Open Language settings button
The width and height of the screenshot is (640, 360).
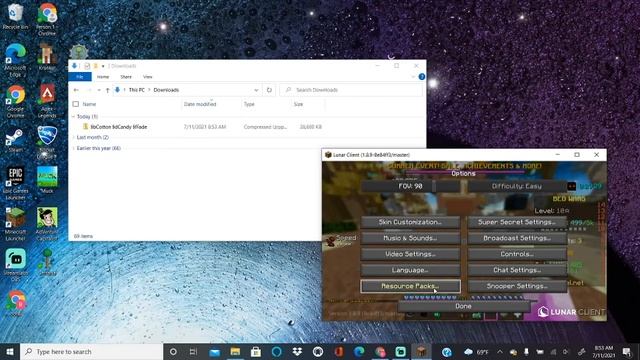[x=410, y=270]
